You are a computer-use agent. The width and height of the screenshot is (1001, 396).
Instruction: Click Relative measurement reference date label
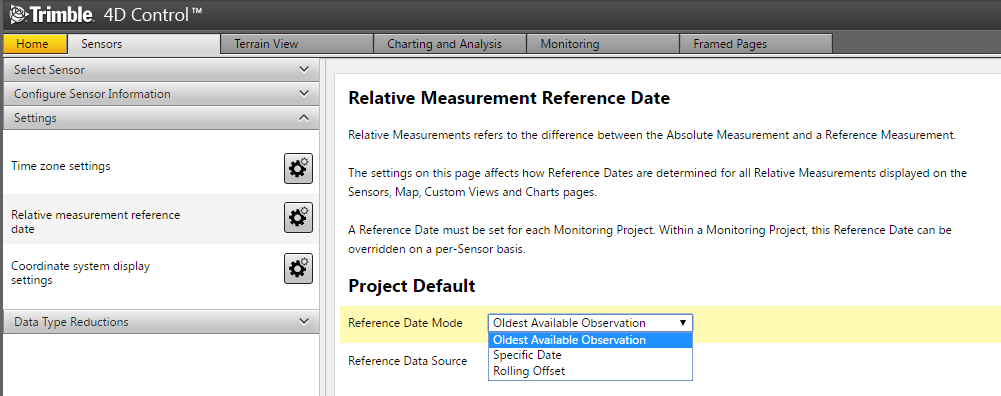pos(96,222)
